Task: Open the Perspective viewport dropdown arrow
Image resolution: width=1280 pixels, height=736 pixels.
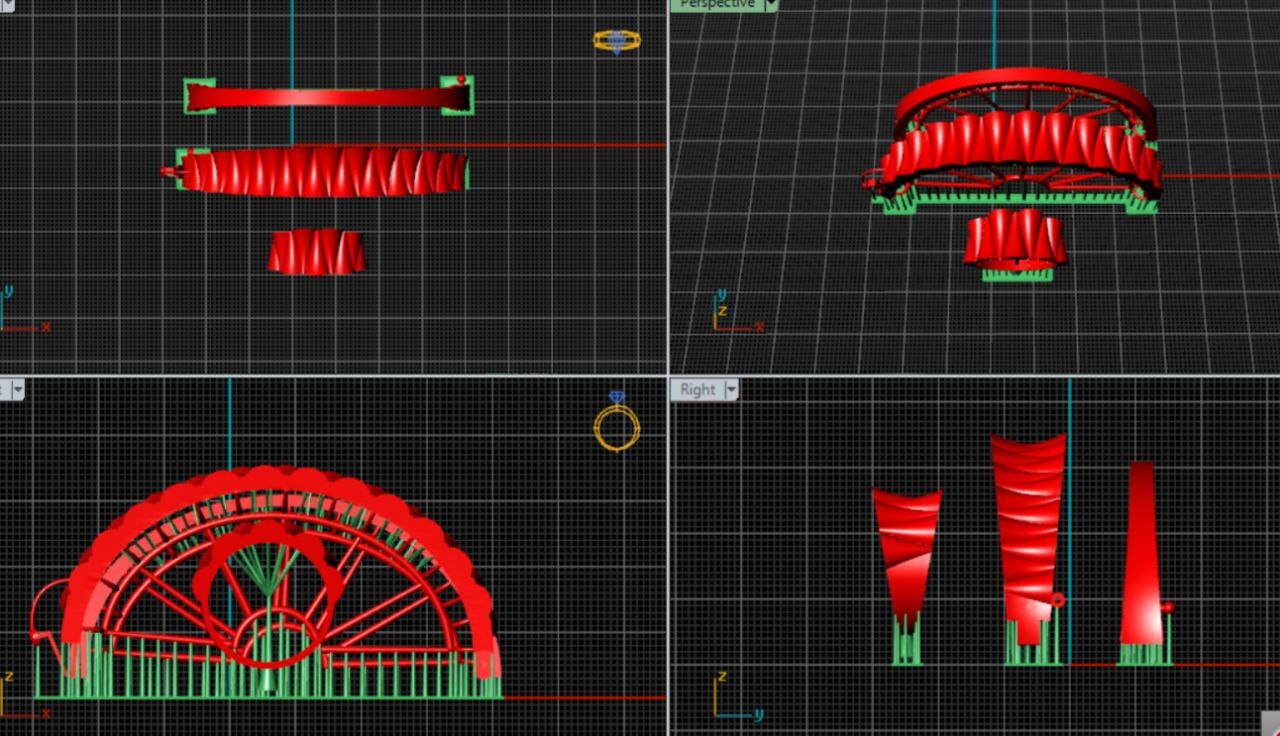Action: 771,5
